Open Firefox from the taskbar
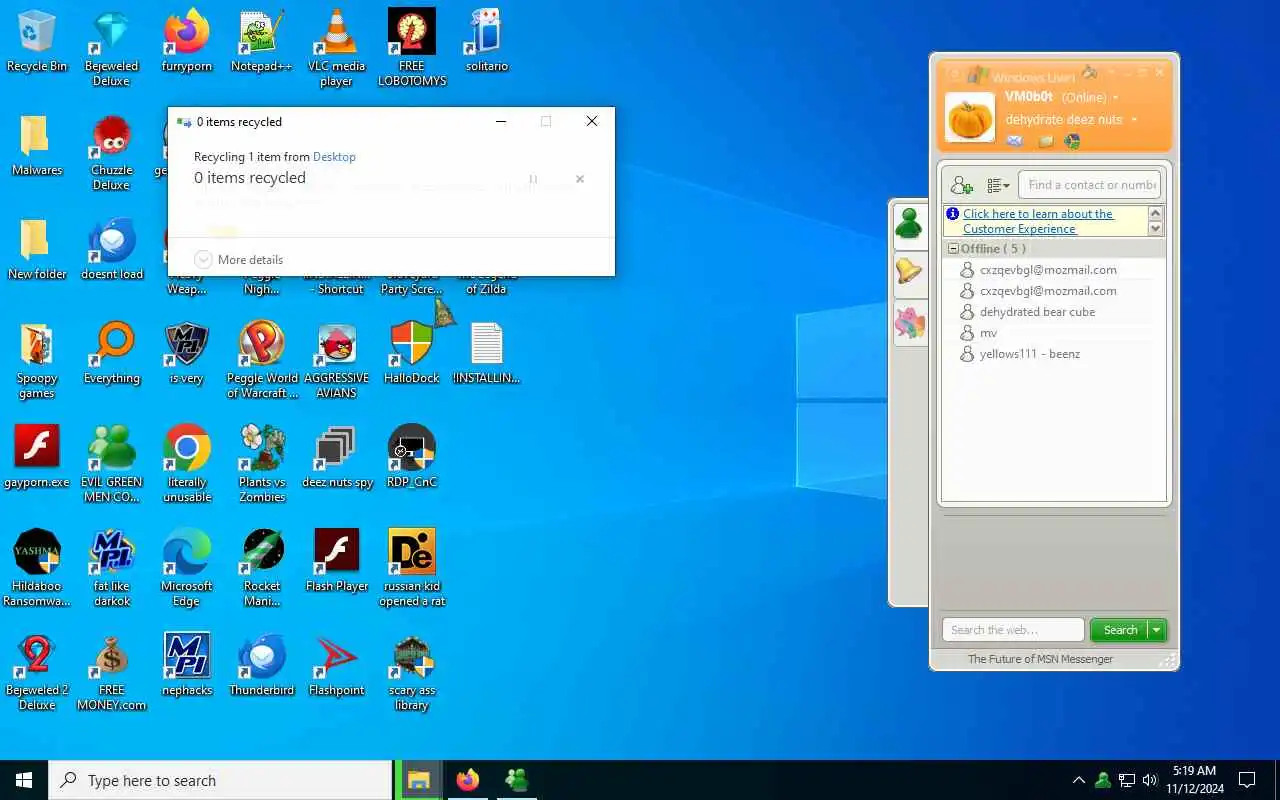1280x800 pixels. pyautogui.click(x=467, y=780)
